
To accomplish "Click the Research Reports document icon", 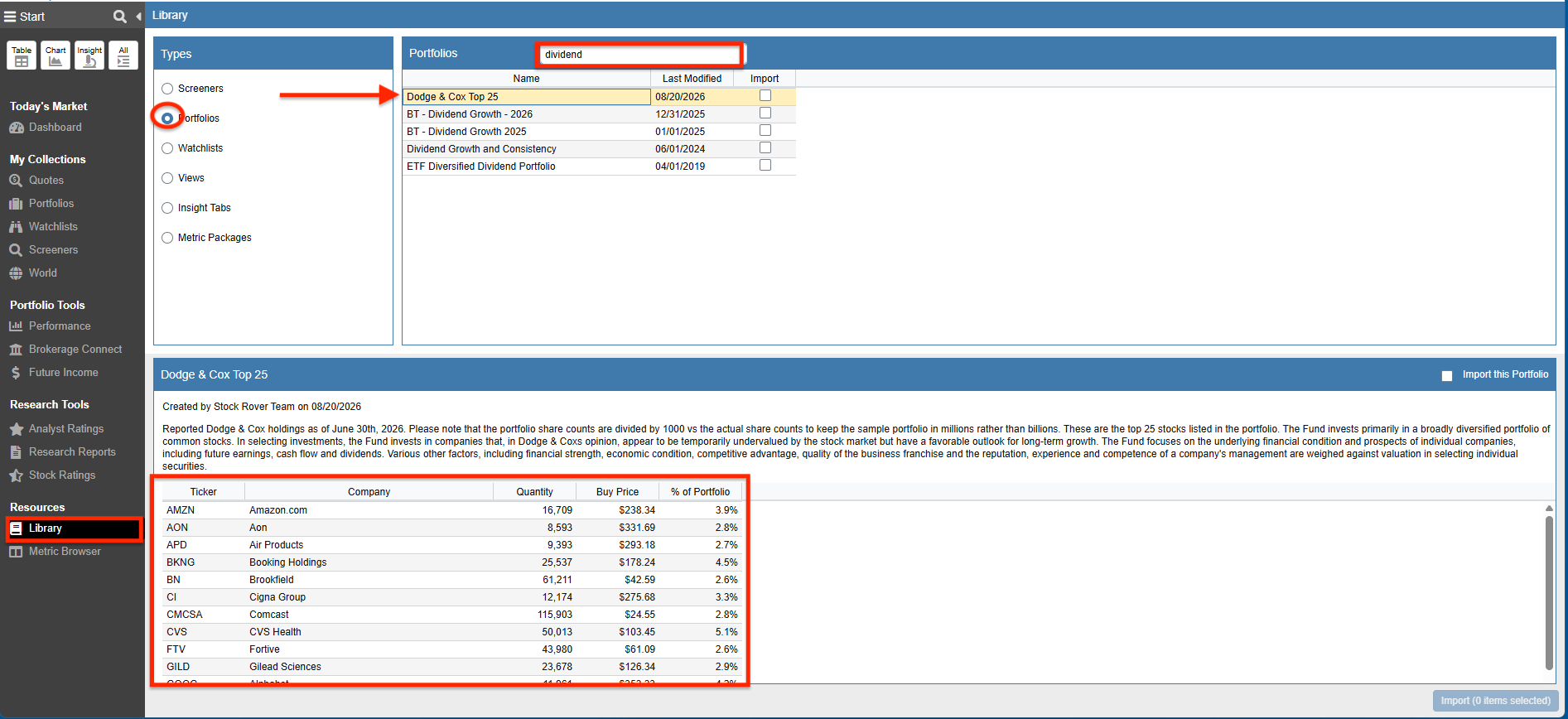I will pyautogui.click(x=16, y=452).
